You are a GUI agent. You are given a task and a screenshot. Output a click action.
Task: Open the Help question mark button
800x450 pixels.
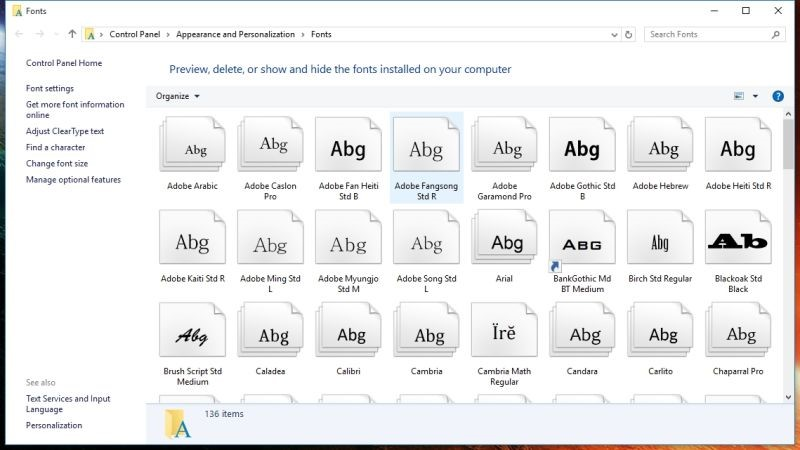point(778,96)
